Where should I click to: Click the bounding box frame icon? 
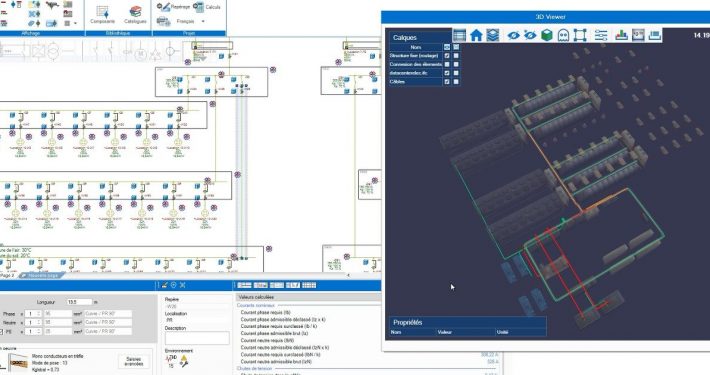point(580,35)
